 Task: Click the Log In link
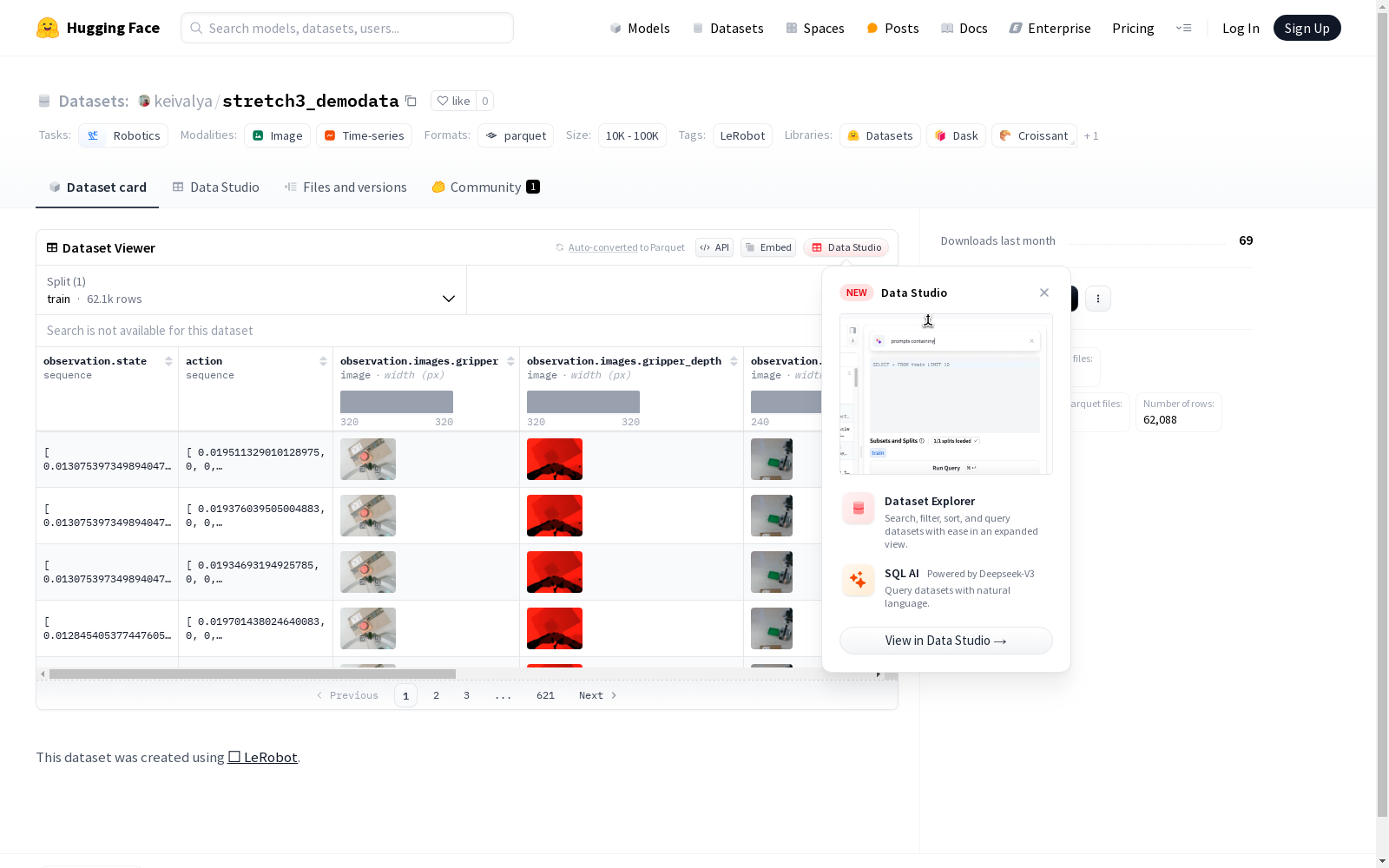[1241, 28]
